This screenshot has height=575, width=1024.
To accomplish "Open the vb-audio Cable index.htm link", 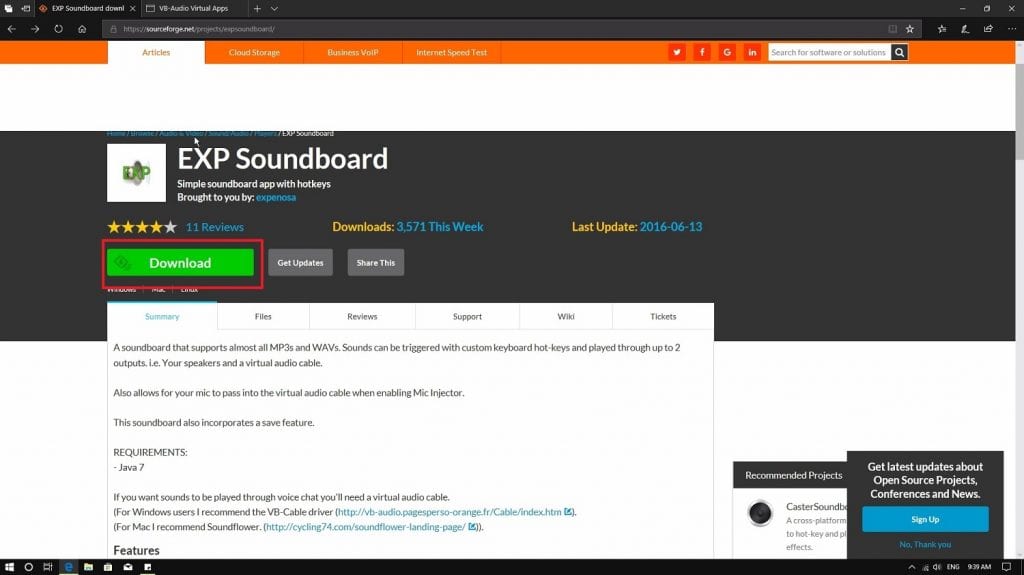I will click(450, 512).
